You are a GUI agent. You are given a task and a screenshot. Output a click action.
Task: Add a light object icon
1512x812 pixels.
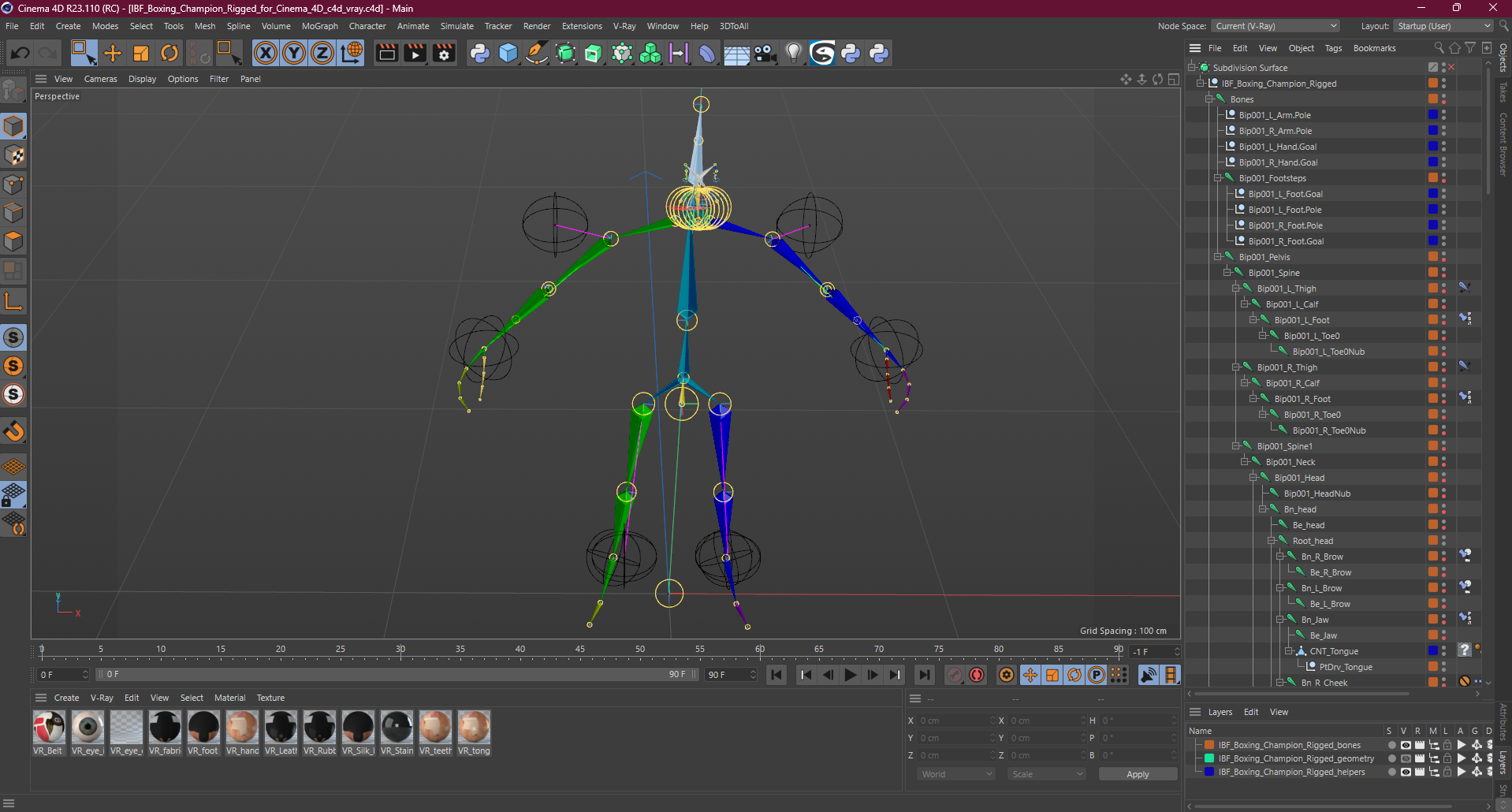[x=793, y=54]
